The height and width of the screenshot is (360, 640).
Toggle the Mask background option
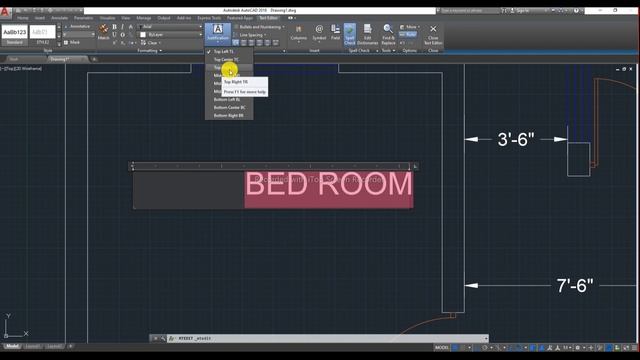72,42
